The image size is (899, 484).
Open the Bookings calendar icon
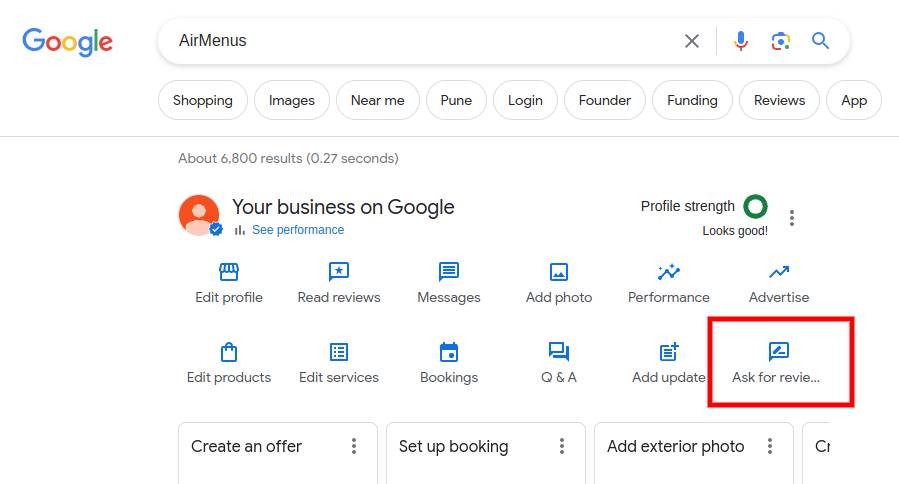pyautogui.click(x=449, y=352)
